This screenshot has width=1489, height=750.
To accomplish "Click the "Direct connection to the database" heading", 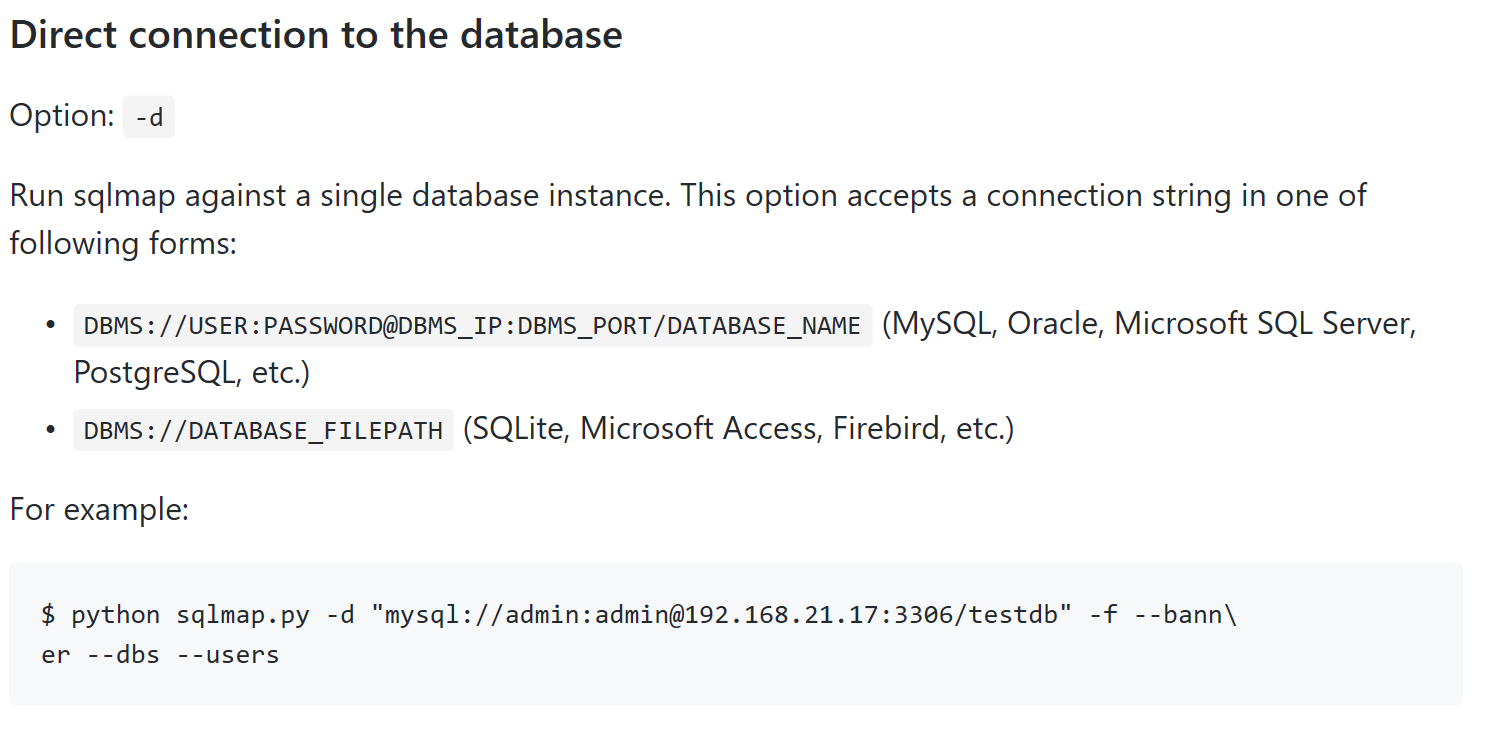I will 316,36.
